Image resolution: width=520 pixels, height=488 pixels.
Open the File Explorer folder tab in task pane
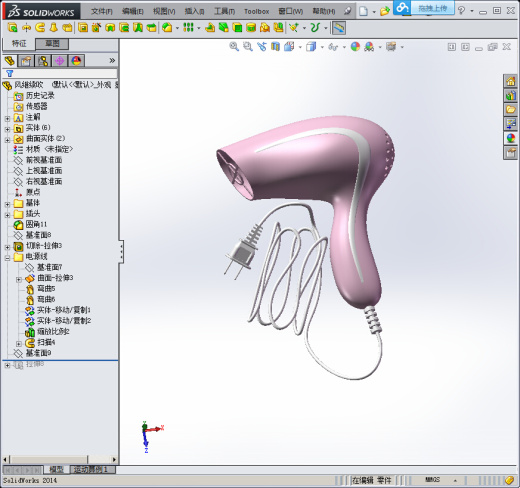point(510,110)
